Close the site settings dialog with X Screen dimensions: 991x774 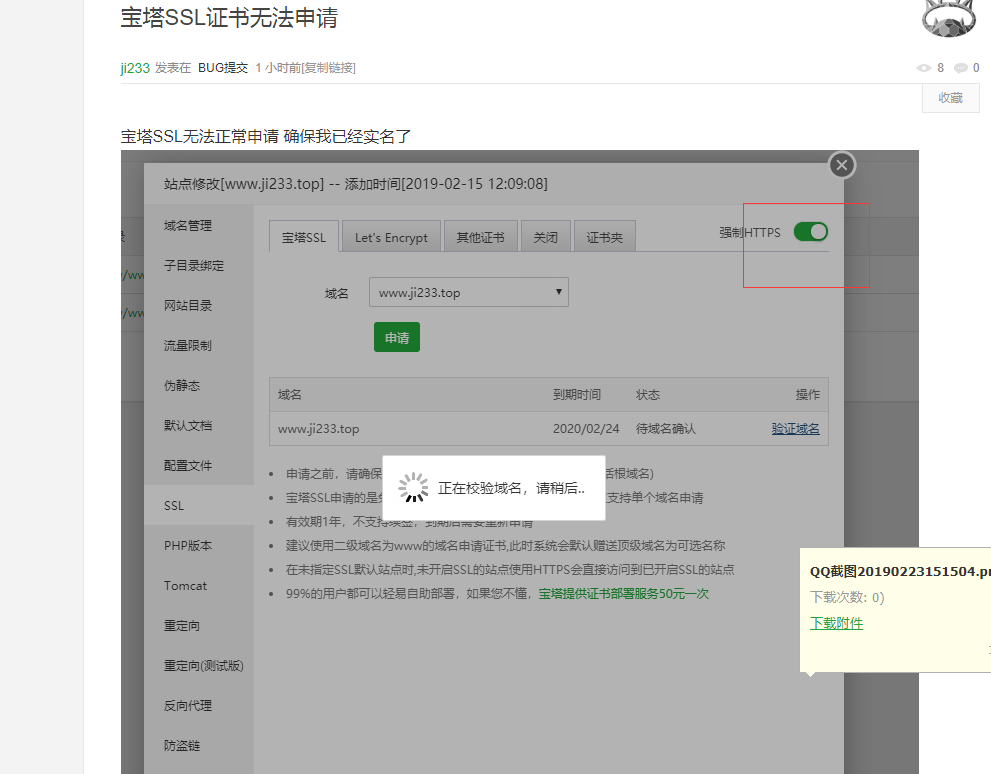coord(842,166)
